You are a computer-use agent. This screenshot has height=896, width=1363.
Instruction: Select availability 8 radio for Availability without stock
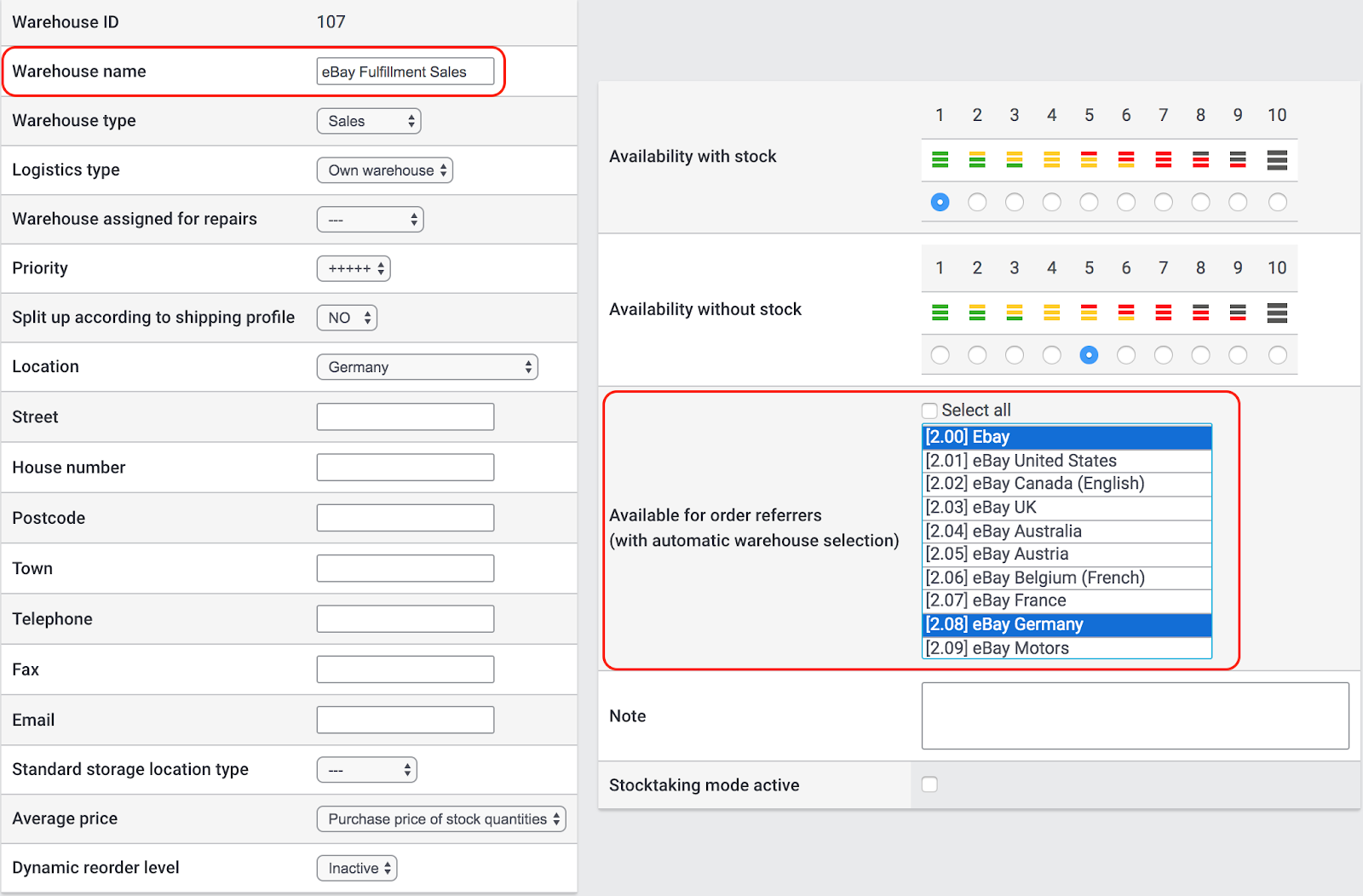point(1200,355)
